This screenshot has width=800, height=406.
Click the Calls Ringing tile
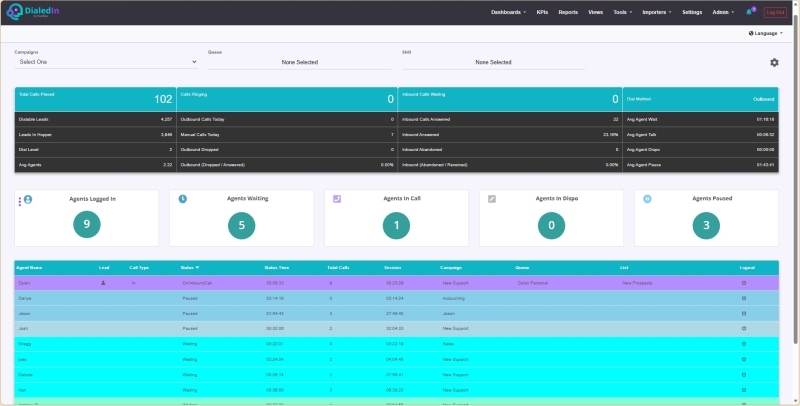(287, 99)
